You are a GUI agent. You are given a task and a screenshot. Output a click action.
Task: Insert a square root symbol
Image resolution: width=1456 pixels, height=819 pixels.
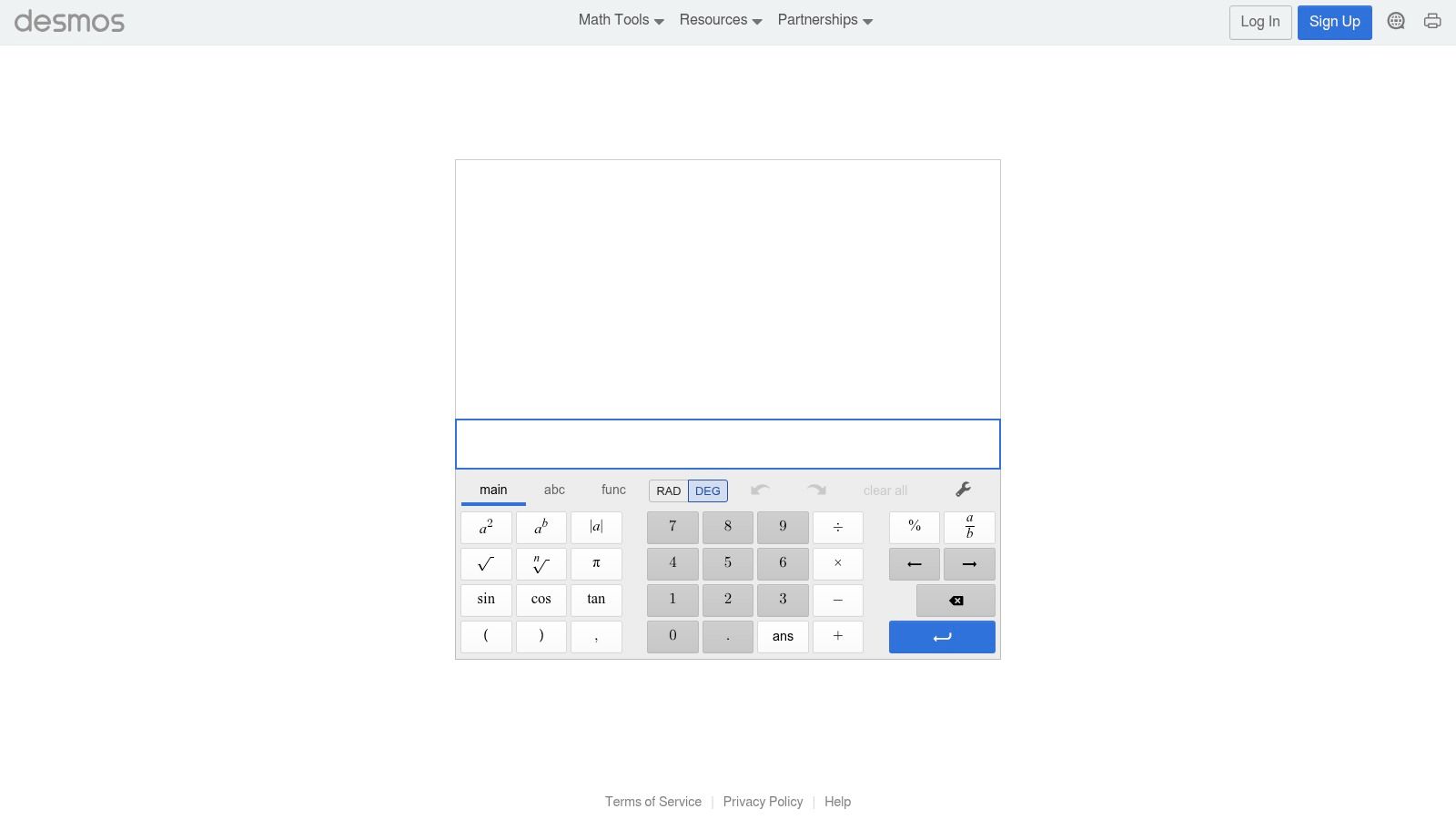tap(486, 564)
